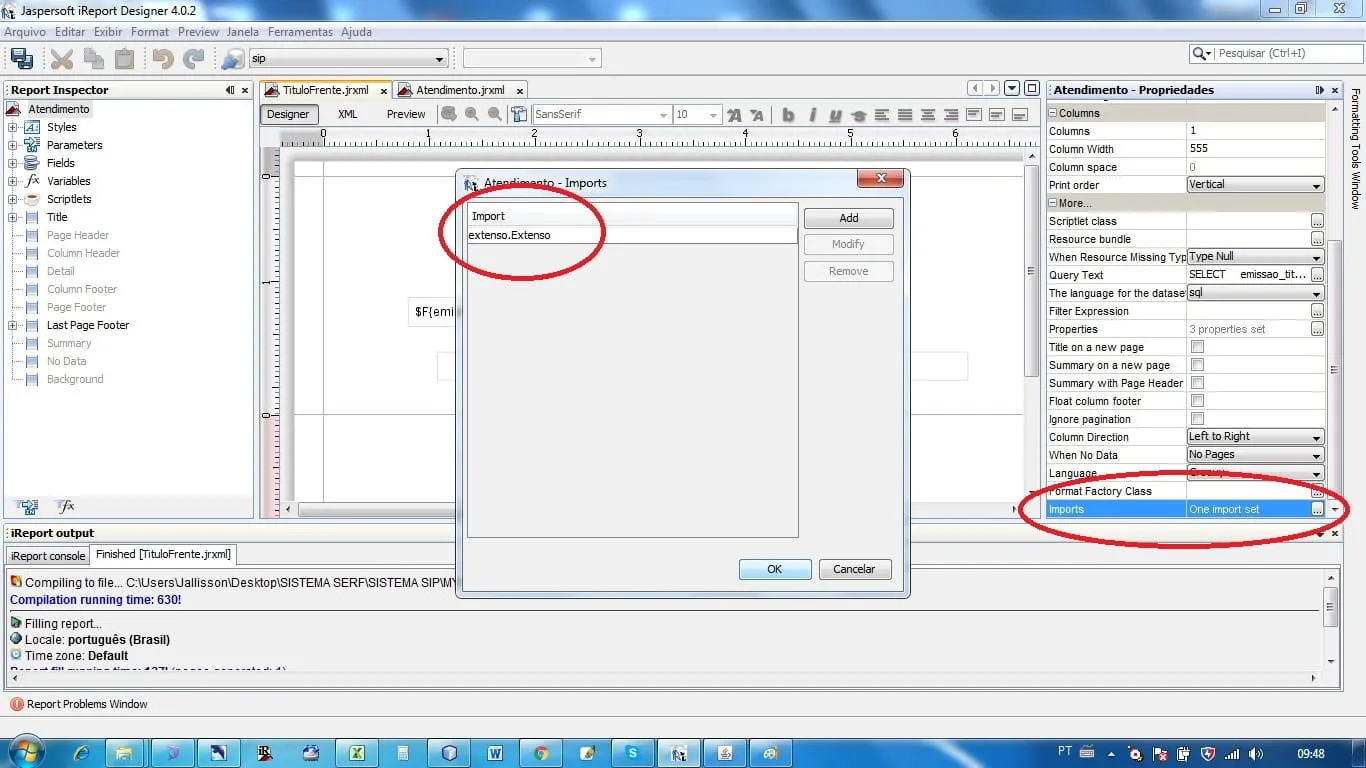The width and height of the screenshot is (1366, 768).
Task: Click the Add button in Imports dialog
Action: pos(848,218)
